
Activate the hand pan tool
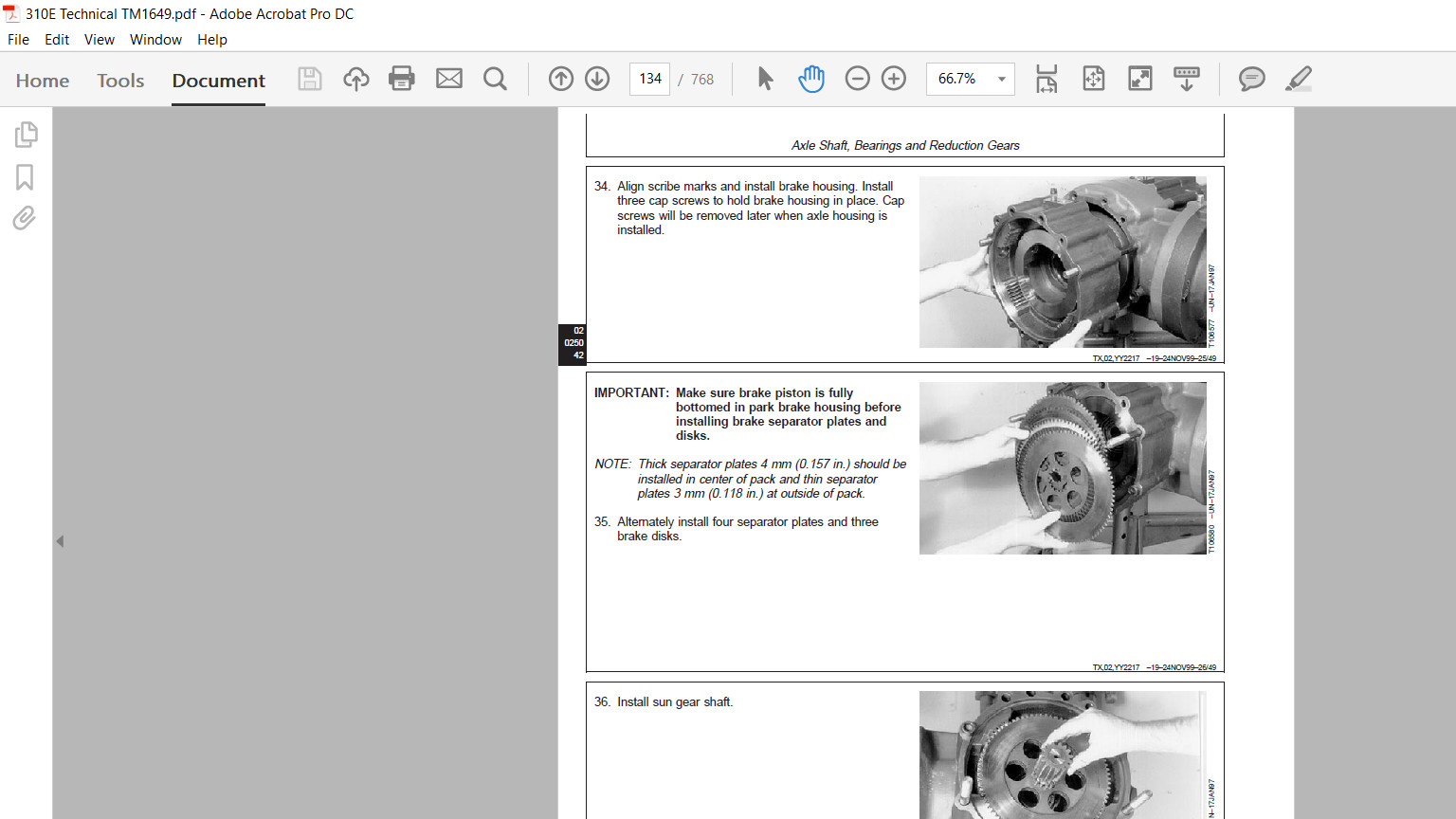[x=811, y=79]
